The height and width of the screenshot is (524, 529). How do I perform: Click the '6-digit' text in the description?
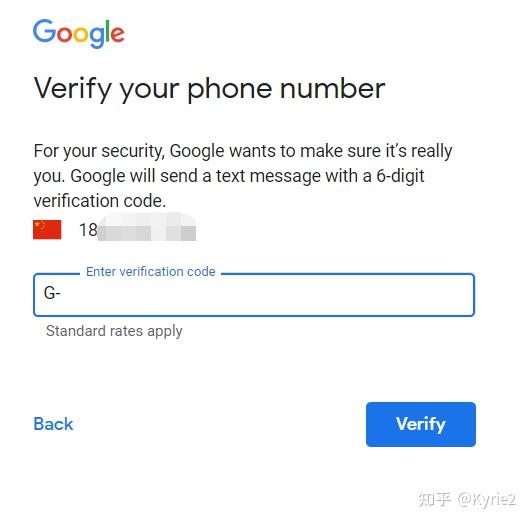(x=400, y=176)
